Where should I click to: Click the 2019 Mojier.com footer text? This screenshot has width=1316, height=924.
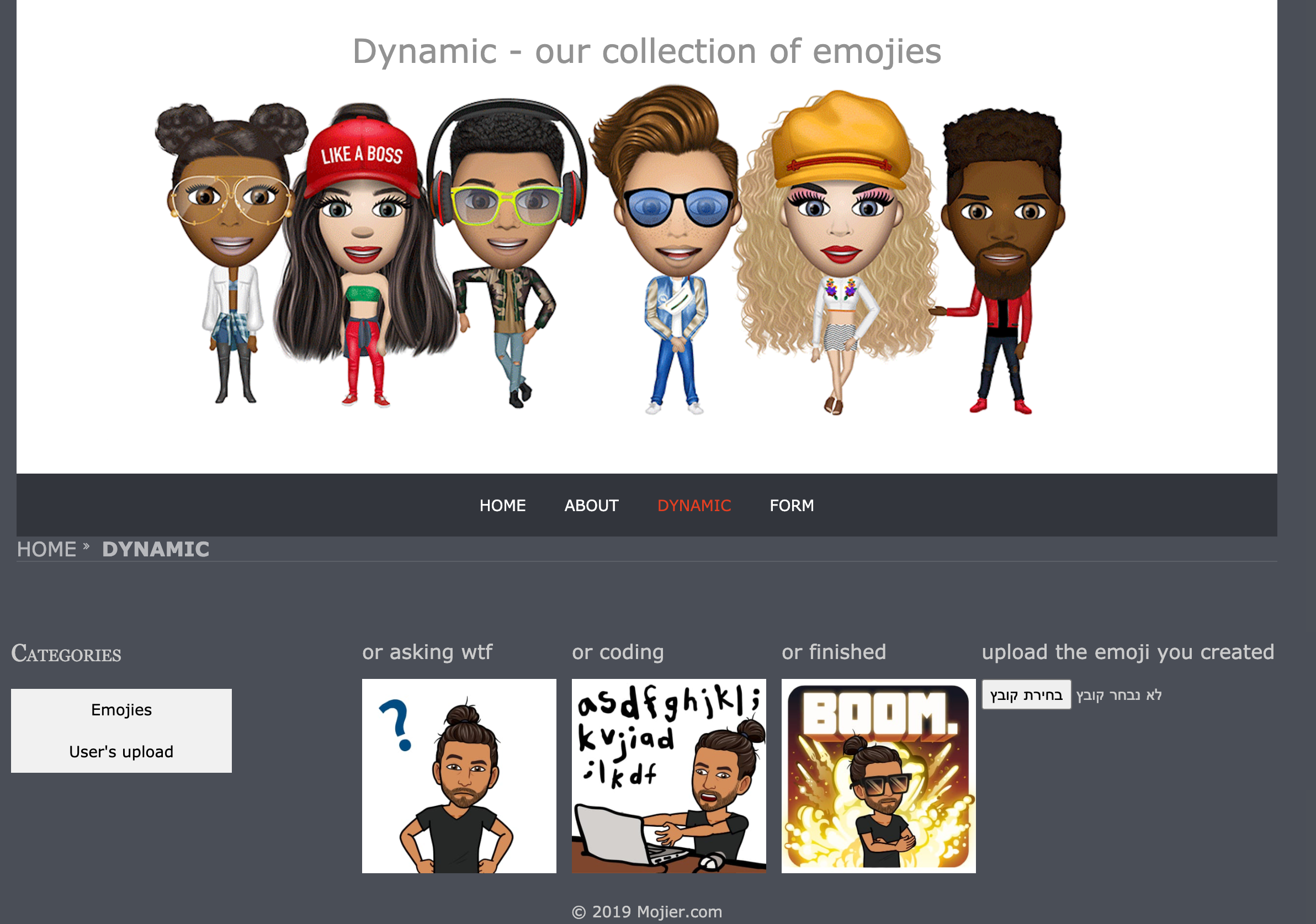(x=648, y=911)
